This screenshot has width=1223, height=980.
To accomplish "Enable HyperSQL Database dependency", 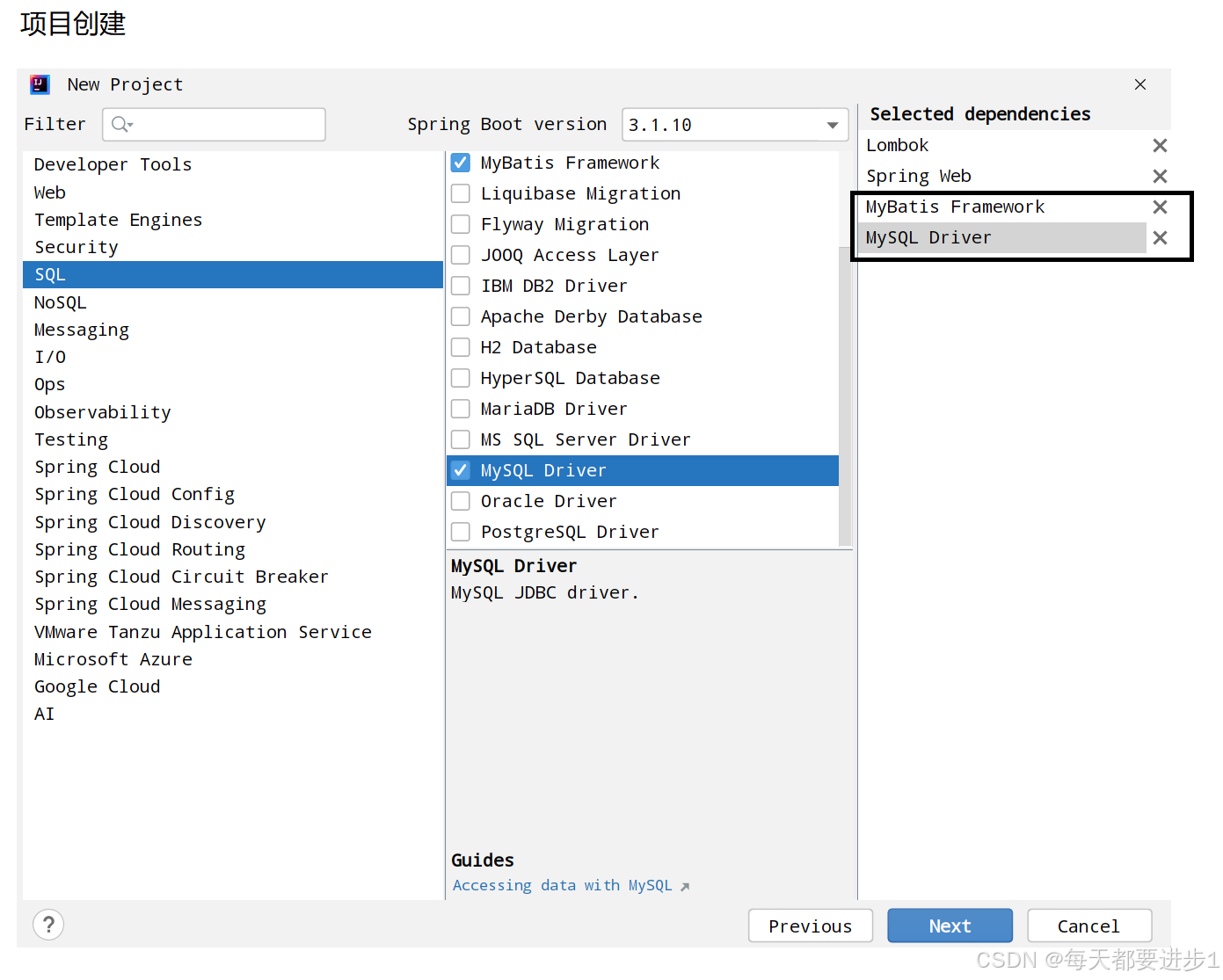I will (461, 378).
